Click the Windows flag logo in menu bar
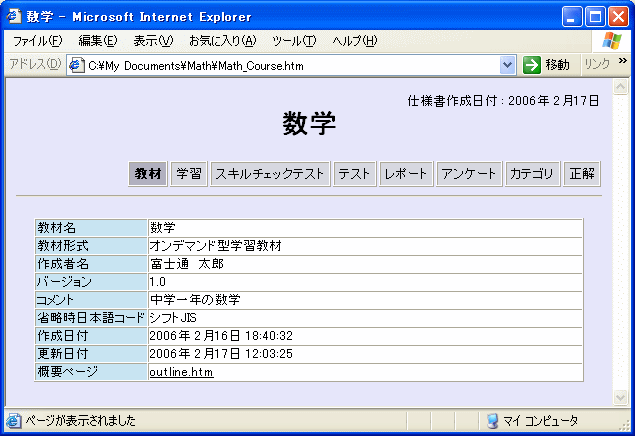Viewport: 635px width, 436px height. 612,41
